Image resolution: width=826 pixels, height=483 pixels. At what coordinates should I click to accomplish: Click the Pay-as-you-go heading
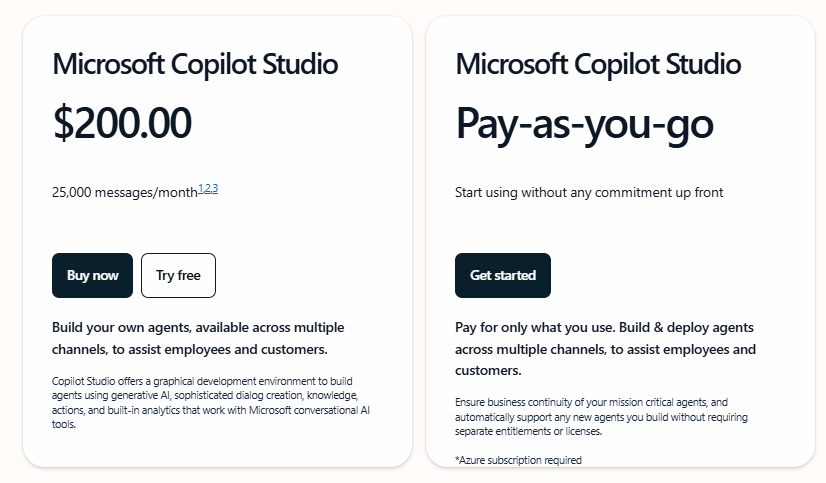(x=584, y=124)
